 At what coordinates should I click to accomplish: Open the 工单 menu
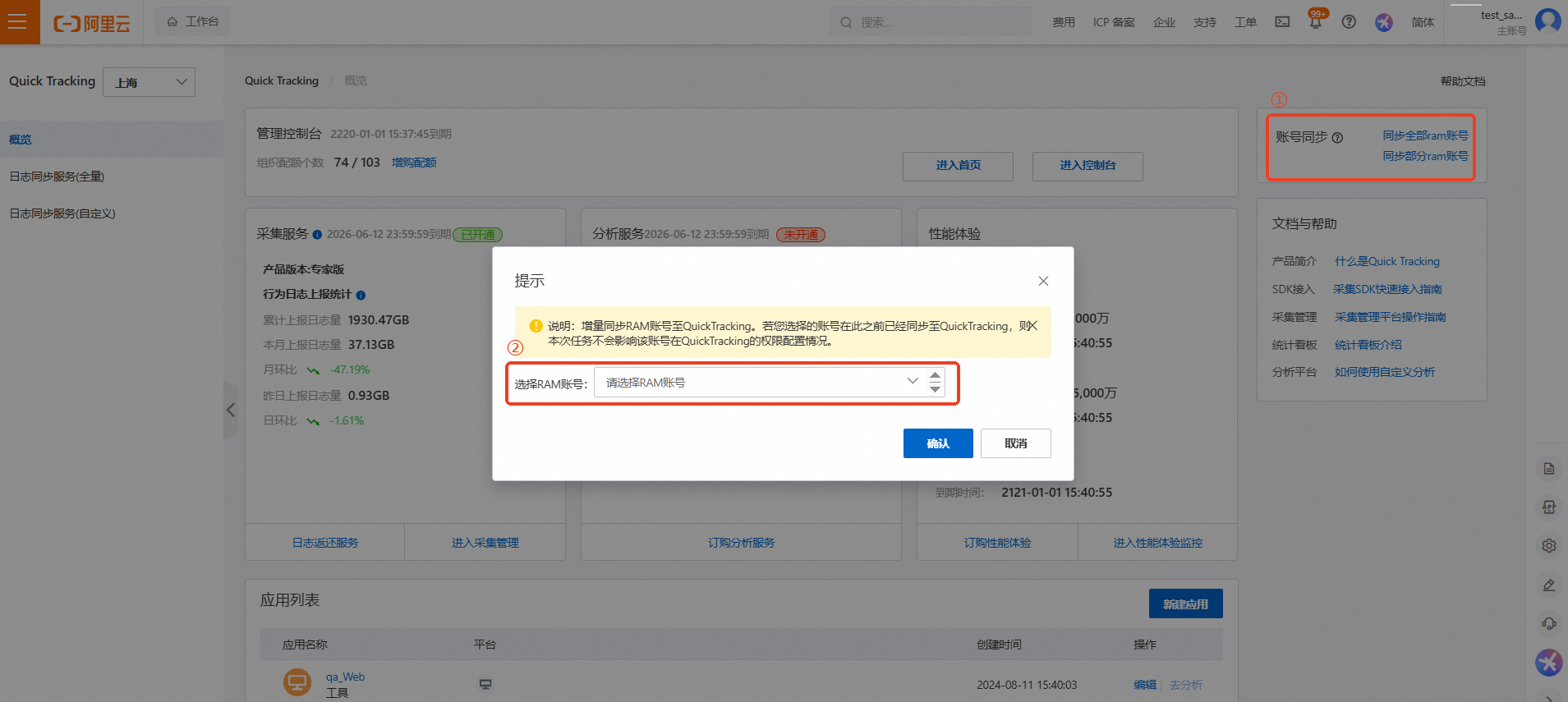(x=1245, y=22)
